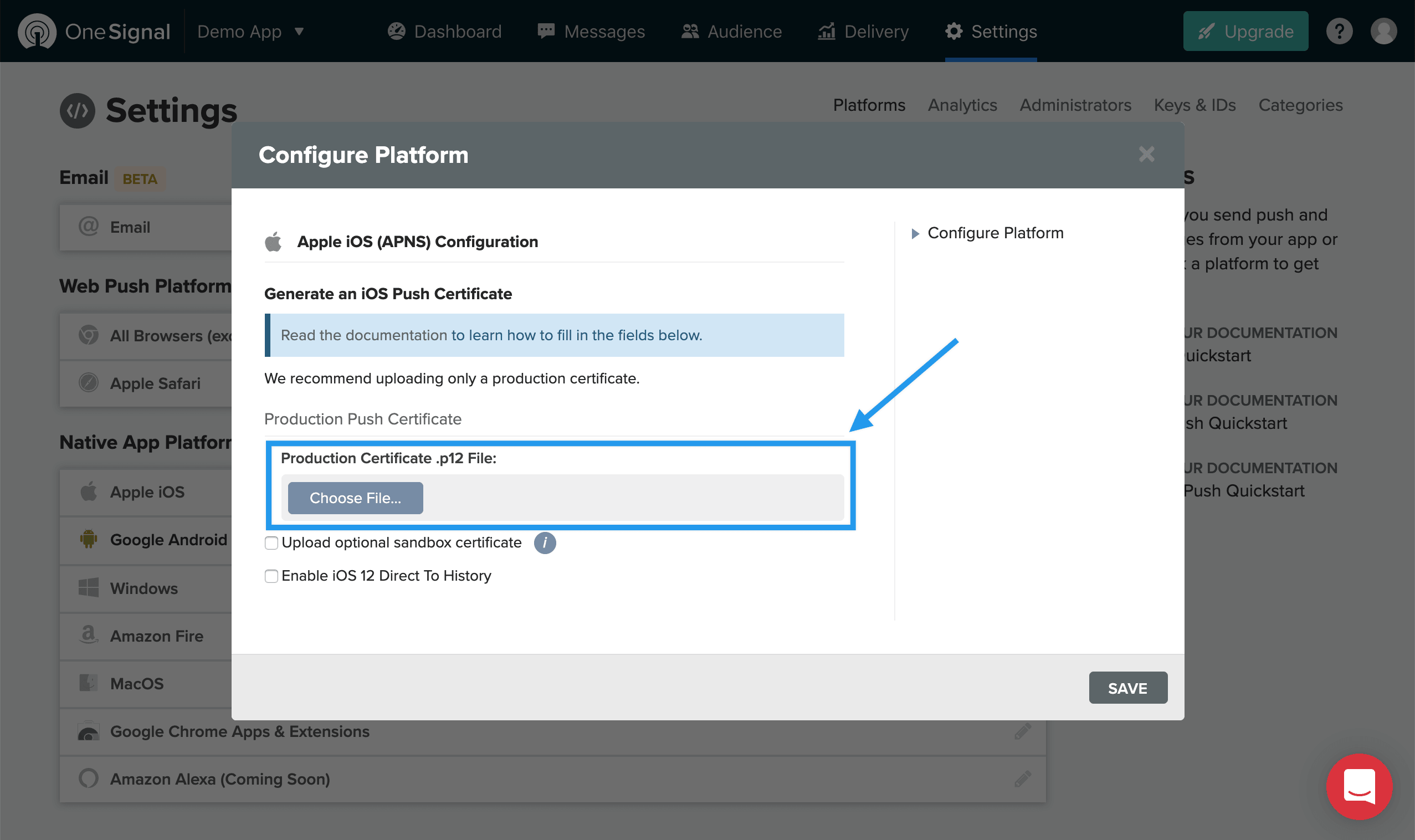This screenshot has height=840, width=1415.
Task: Expand the Configure Platform step triangle
Action: click(915, 233)
